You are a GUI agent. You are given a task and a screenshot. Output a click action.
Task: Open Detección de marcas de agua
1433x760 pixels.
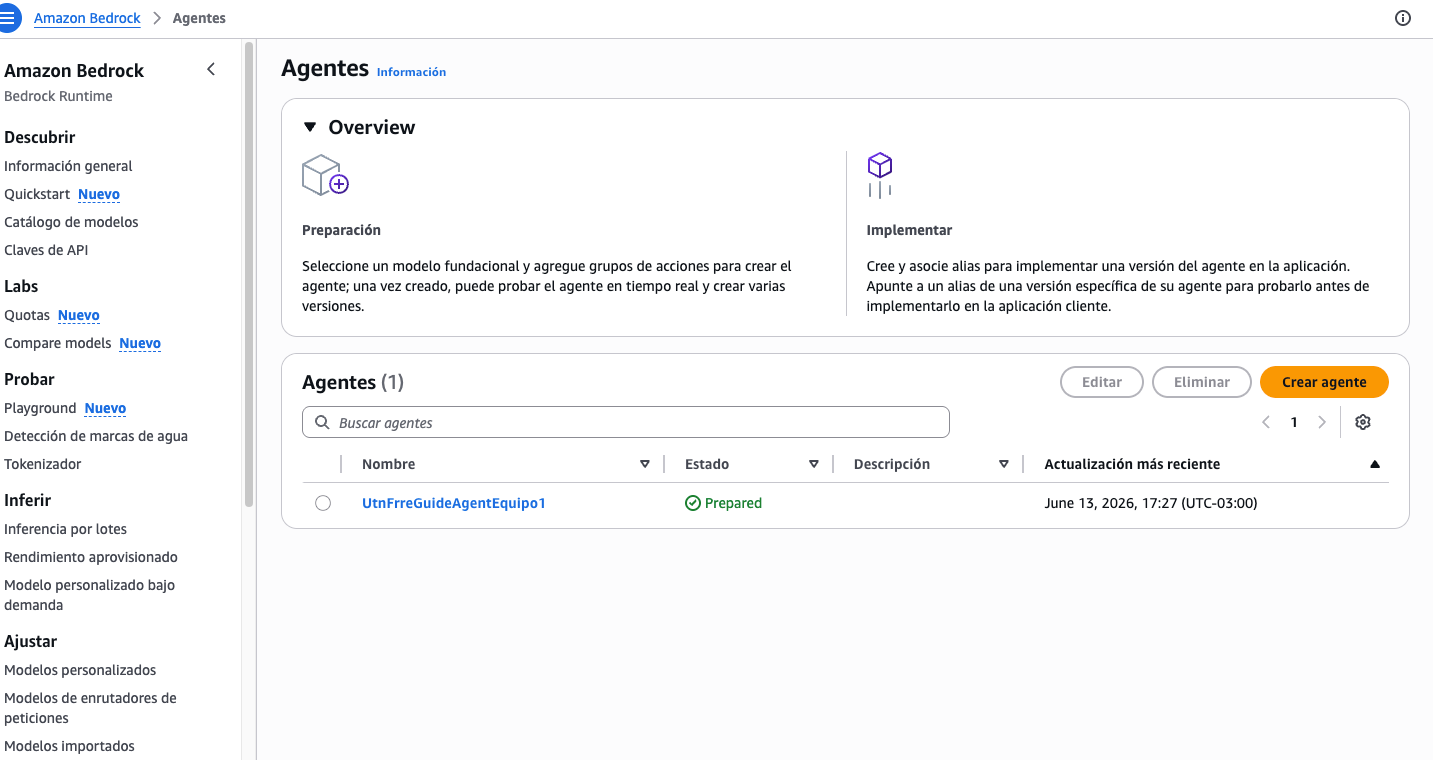pyautogui.click(x=96, y=436)
